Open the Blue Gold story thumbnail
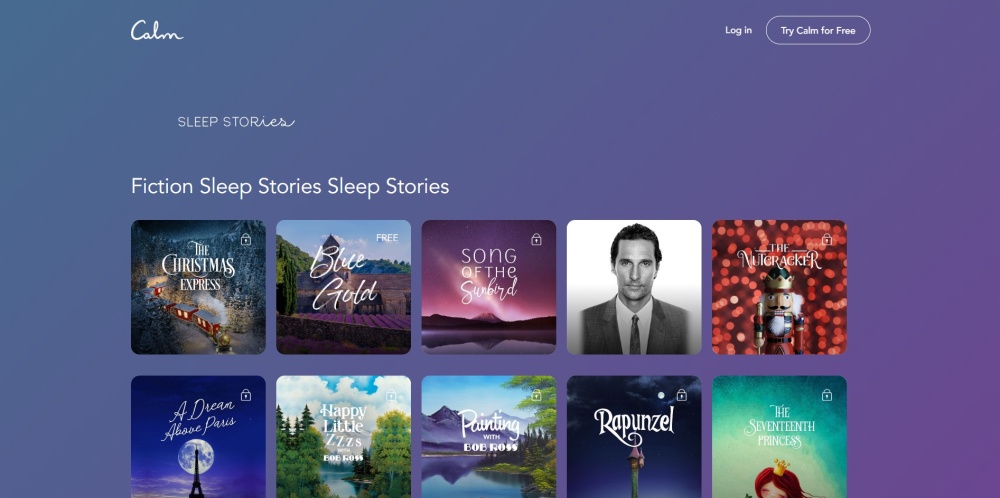 [343, 287]
